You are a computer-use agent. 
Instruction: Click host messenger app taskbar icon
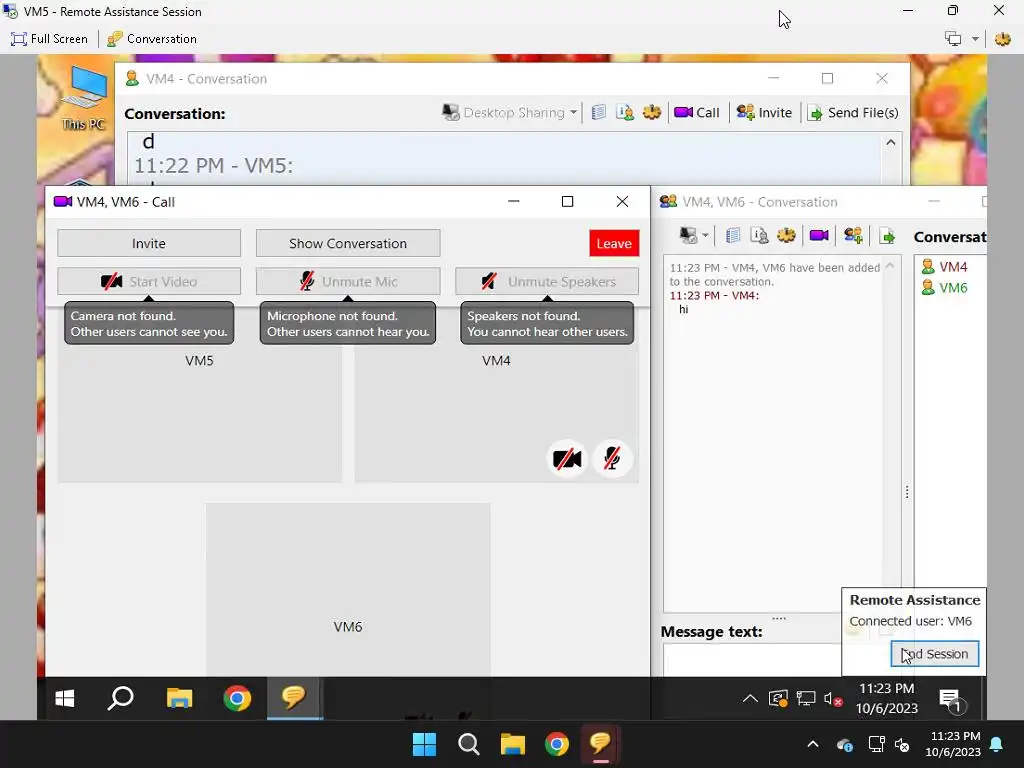[600, 744]
